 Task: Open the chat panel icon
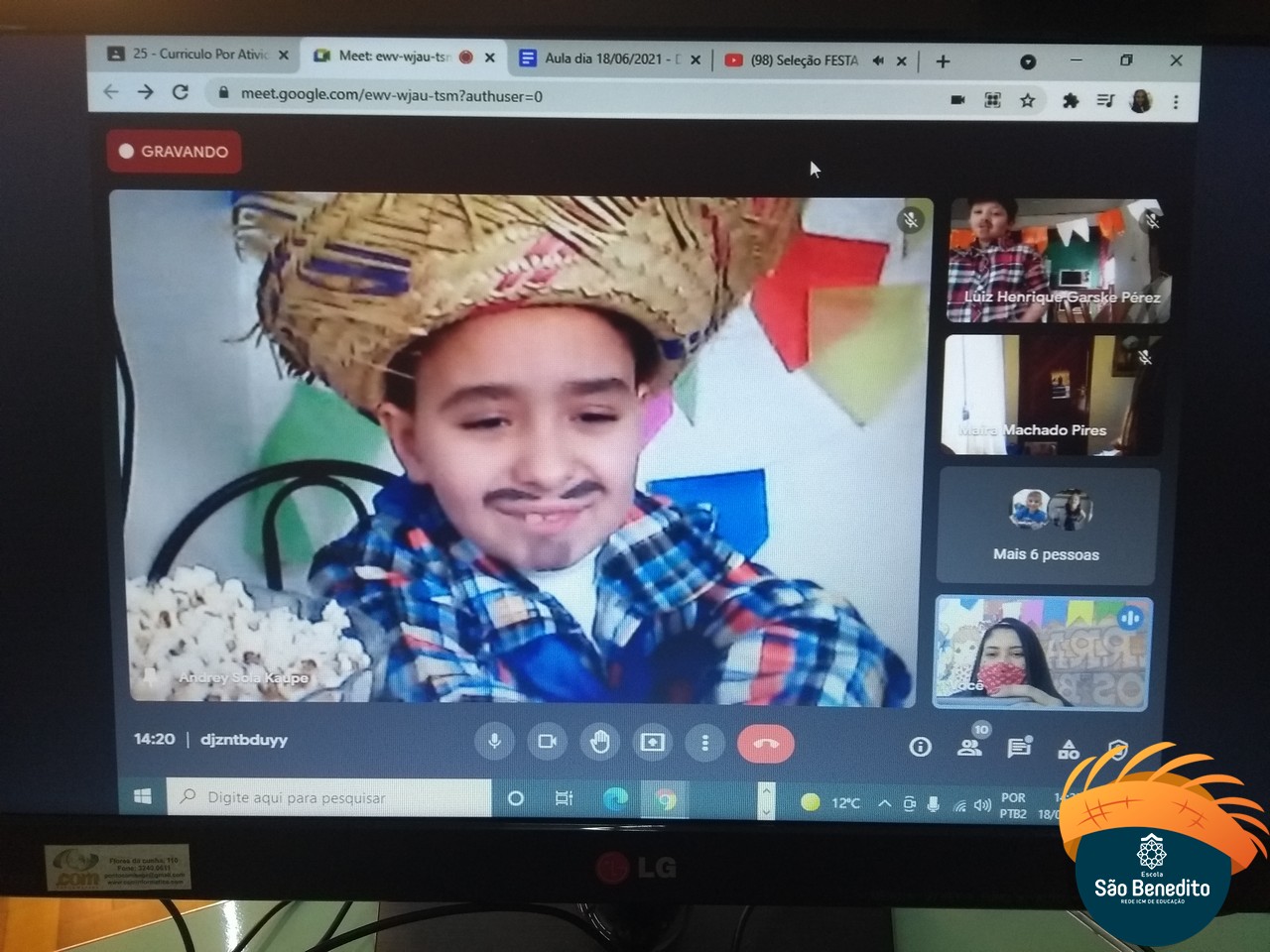click(1019, 748)
